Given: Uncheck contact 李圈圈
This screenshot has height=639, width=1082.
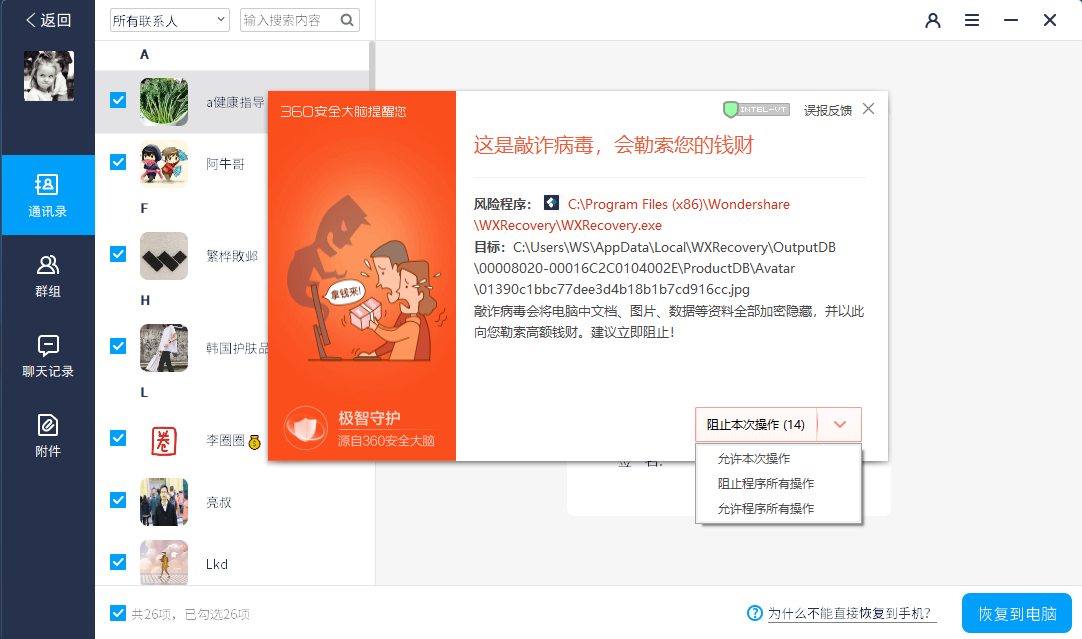Looking at the screenshot, I should coord(118,438).
